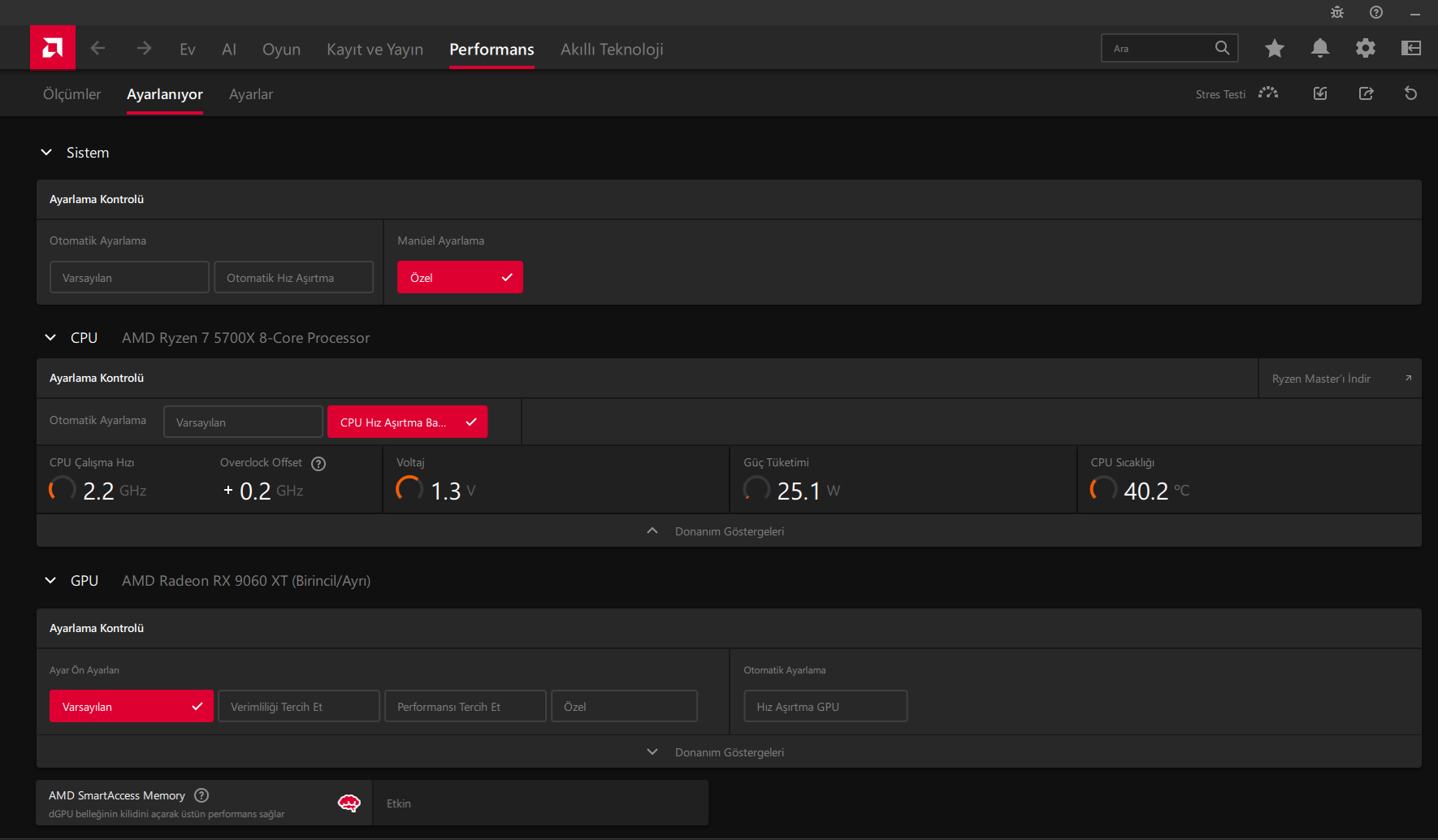
Task: Click the AMD logo home icon
Action: click(53, 48)
